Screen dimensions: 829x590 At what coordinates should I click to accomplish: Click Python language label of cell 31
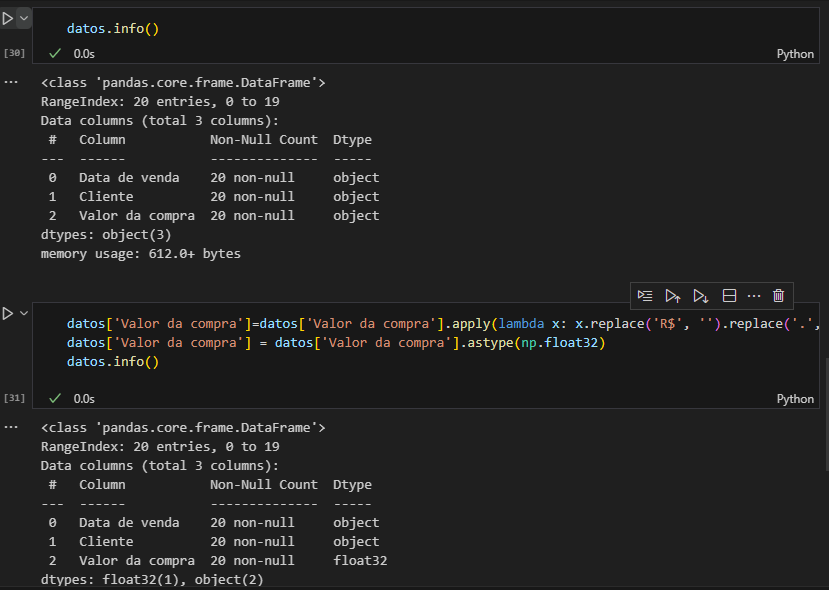795,399
